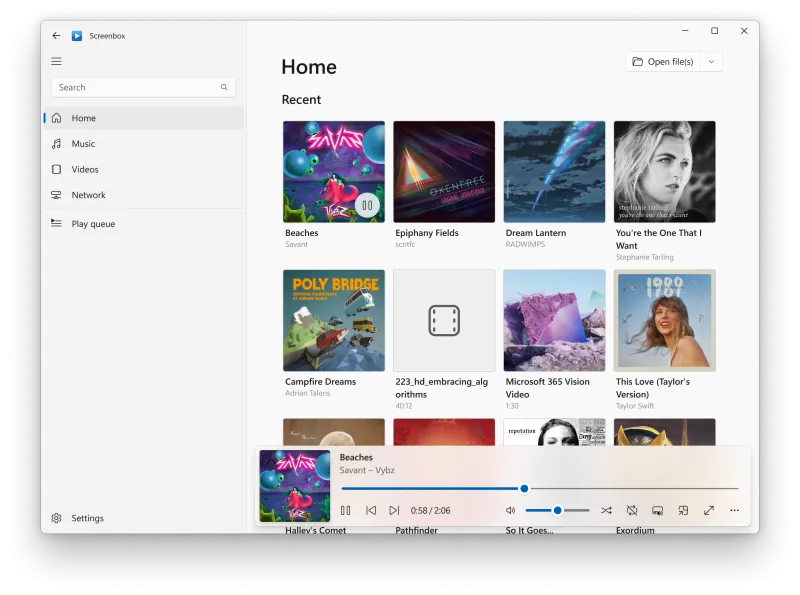Image resolution: width=800 pixels, height=595 pixels.
Task: Switch to compact overlay mini player
Action: [683, 510]
